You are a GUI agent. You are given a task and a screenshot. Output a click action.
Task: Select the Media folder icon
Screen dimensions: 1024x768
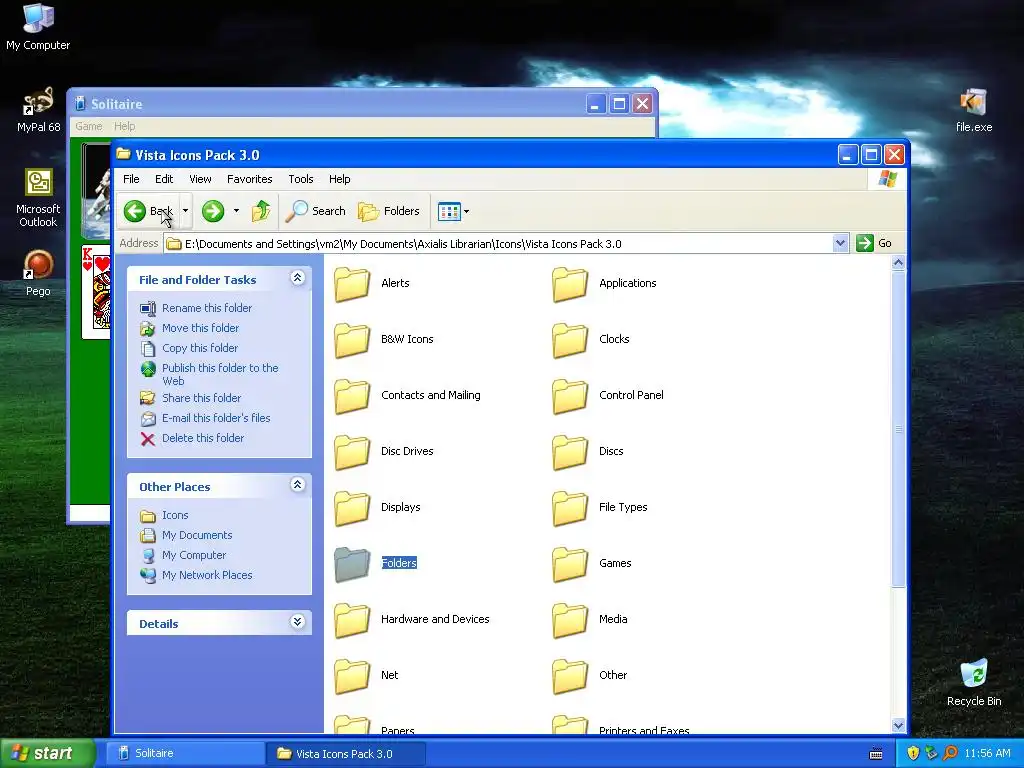tap(571, 620)
